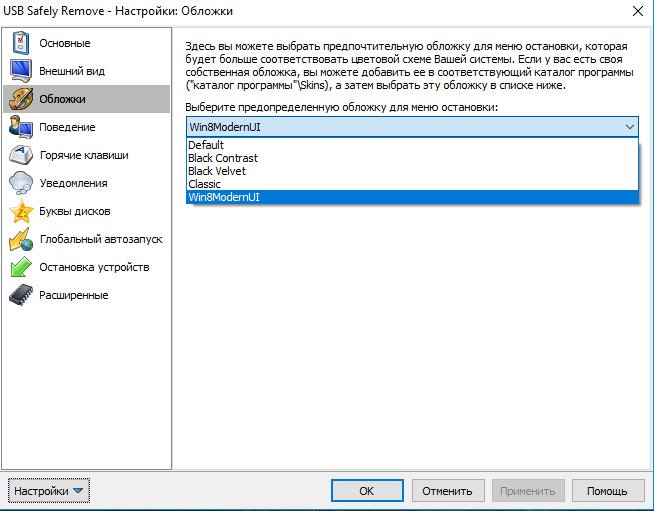Click the Win8ModernUI combo box field
The height and width of the screenshot is (511, 654).
pyautogui.click(x=412, y=127)
